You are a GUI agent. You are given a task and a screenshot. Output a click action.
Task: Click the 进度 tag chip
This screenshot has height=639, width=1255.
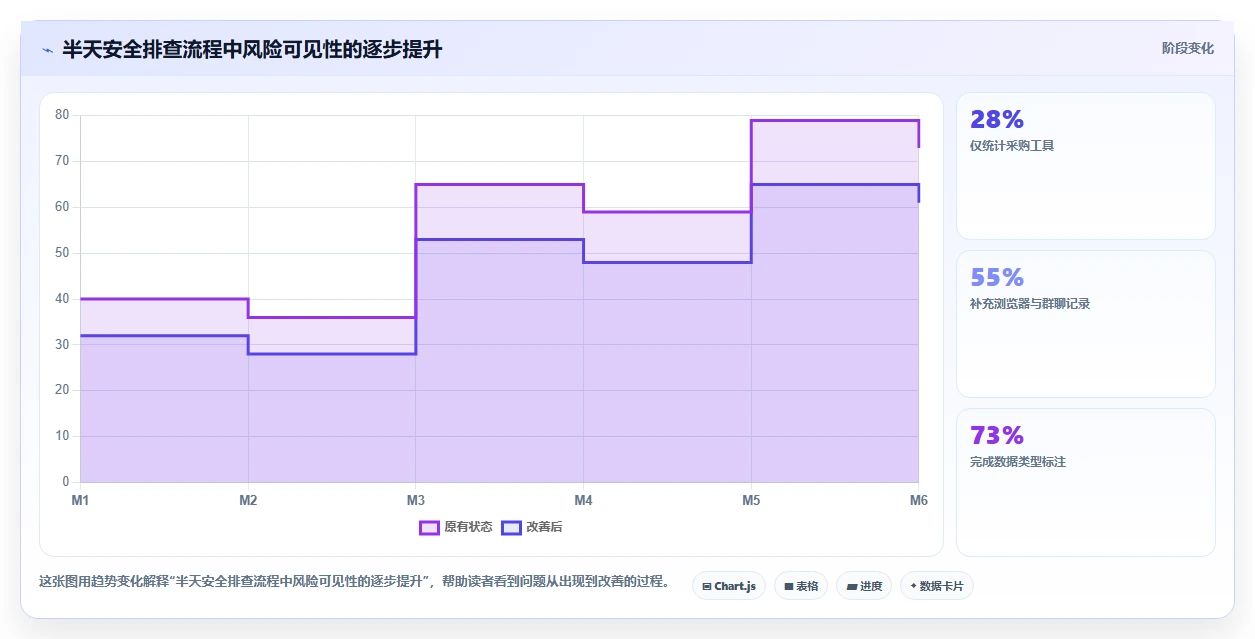point(864,586)
